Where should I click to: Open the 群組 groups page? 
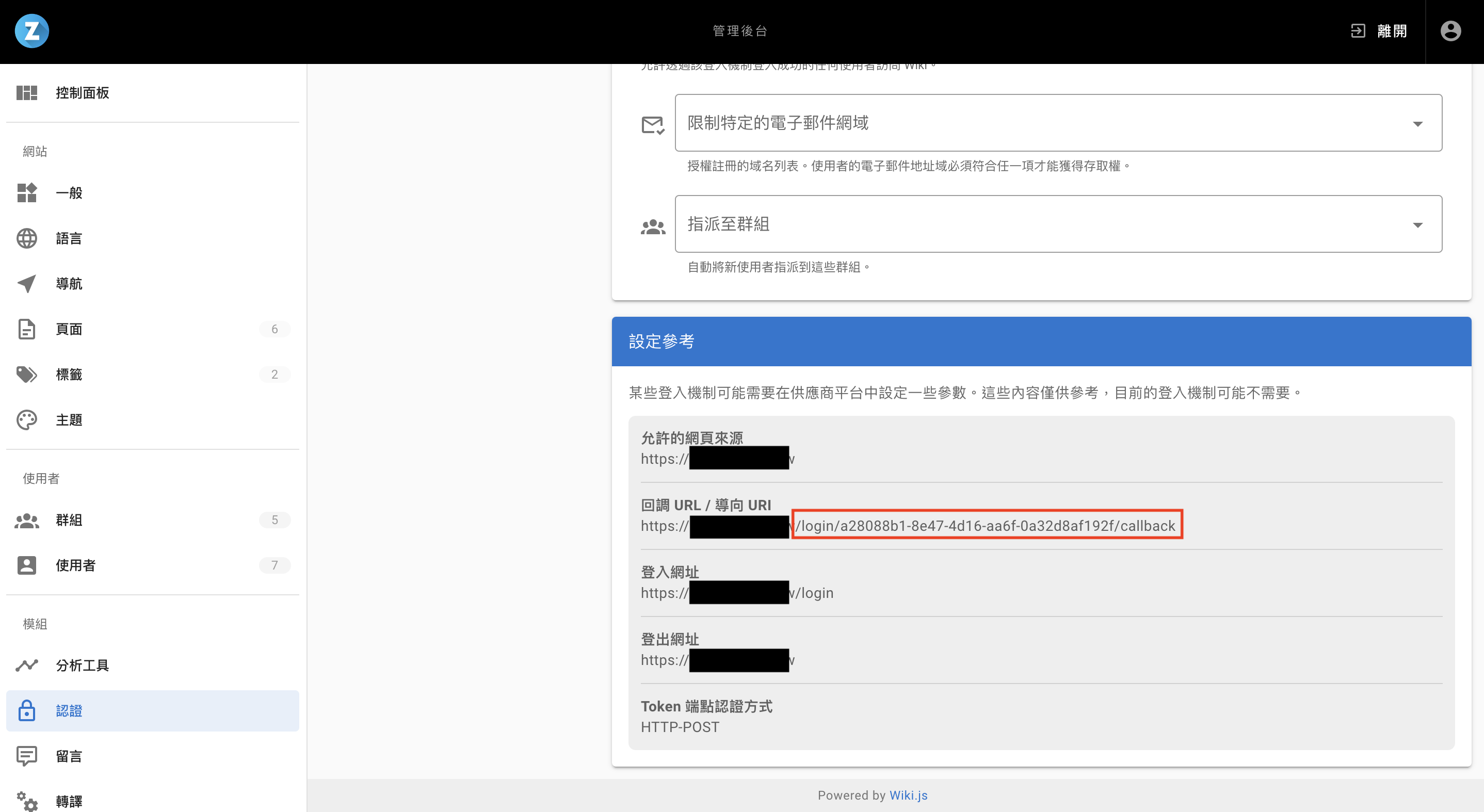pos(153,520)
